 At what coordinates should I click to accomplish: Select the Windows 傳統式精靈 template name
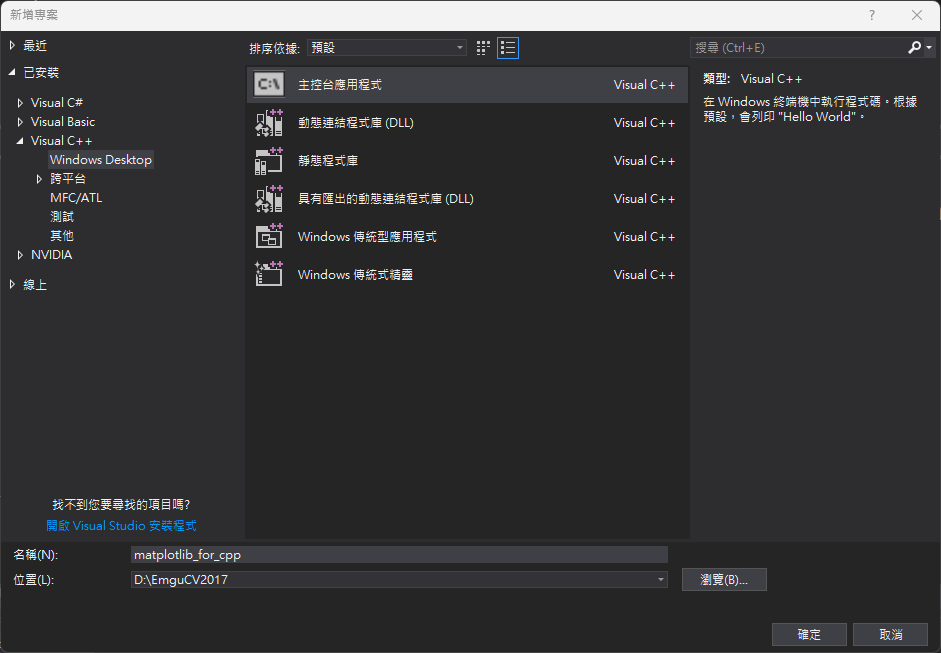[x=355, y=274]
